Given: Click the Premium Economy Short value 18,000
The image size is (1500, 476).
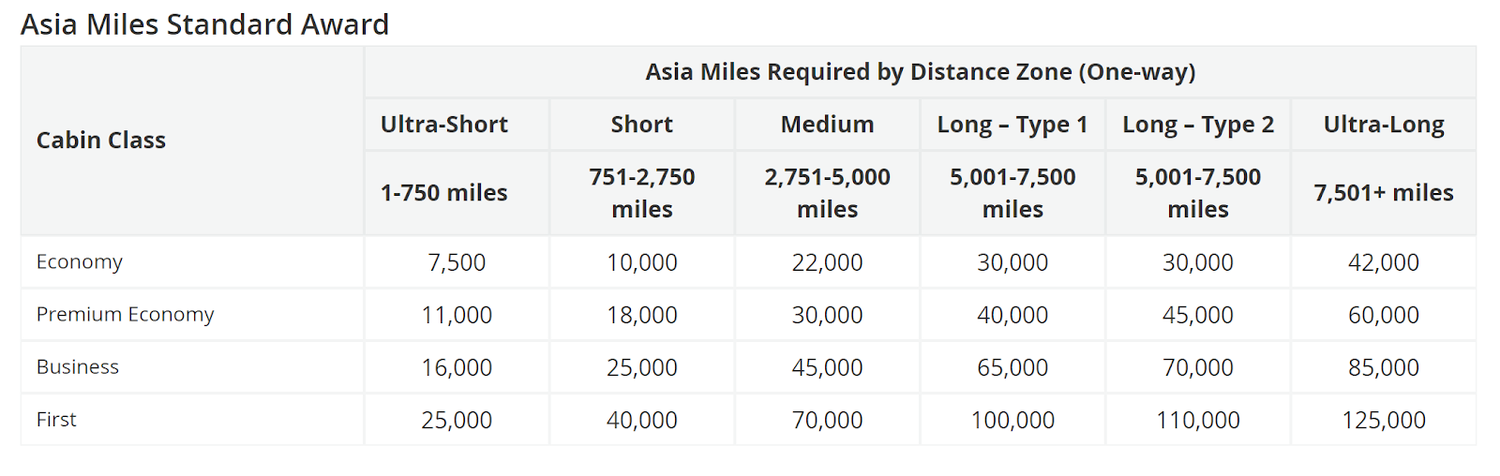Looking at the screenshot, I should [642, 315].
